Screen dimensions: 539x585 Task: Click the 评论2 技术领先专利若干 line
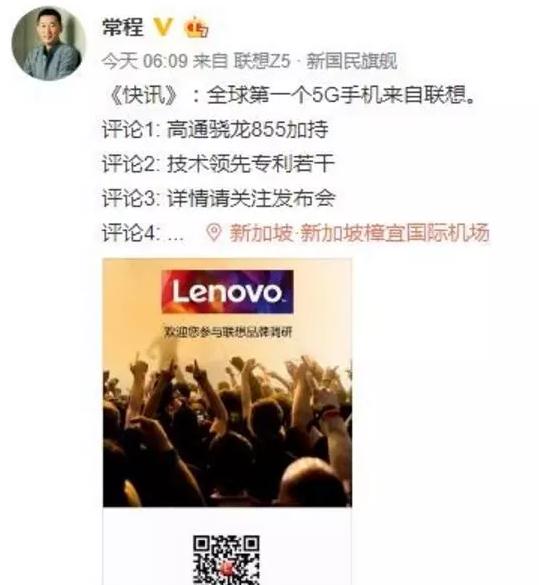click(218, 164)
